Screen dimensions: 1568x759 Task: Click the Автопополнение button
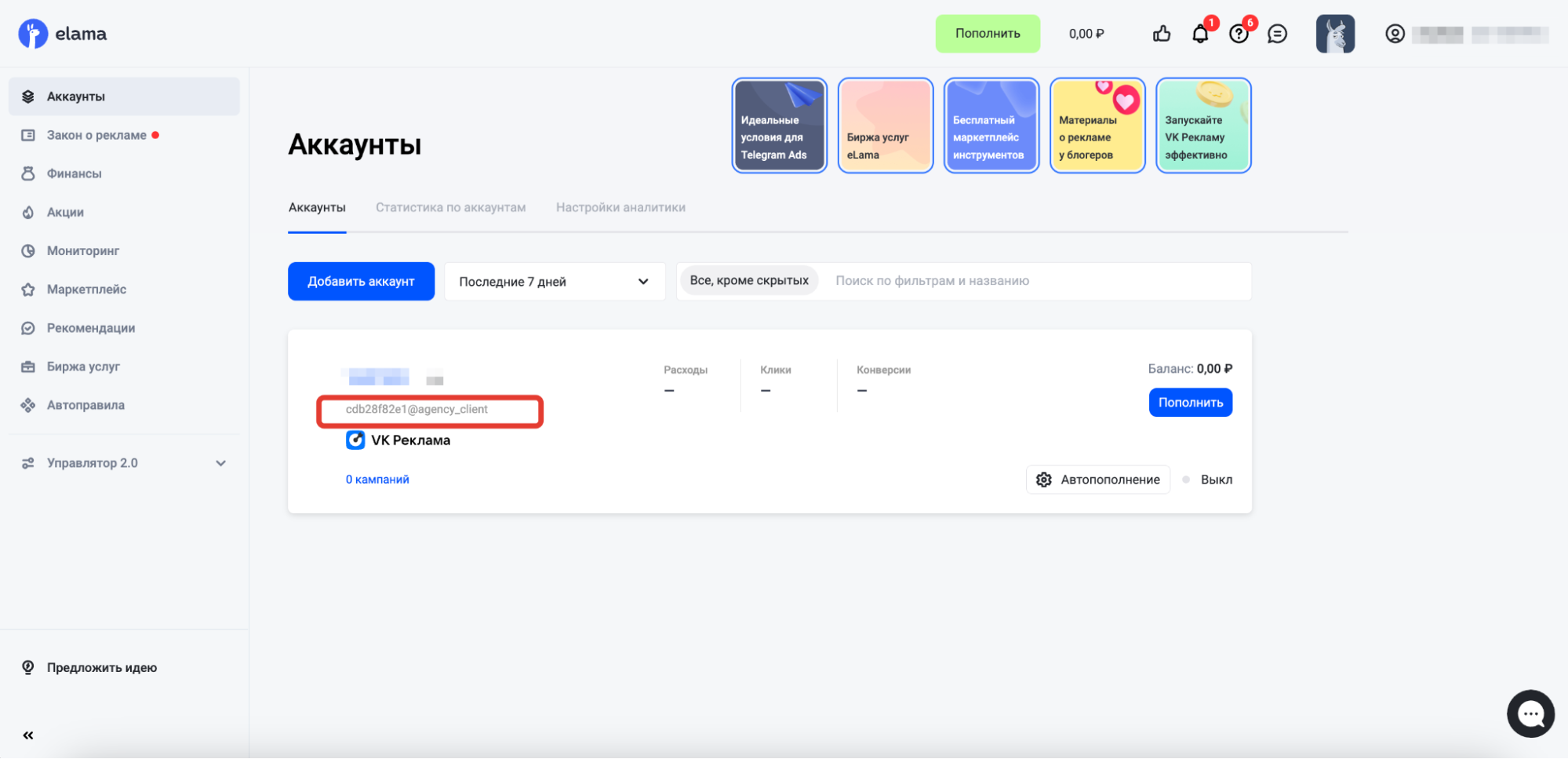point(1098,480)
